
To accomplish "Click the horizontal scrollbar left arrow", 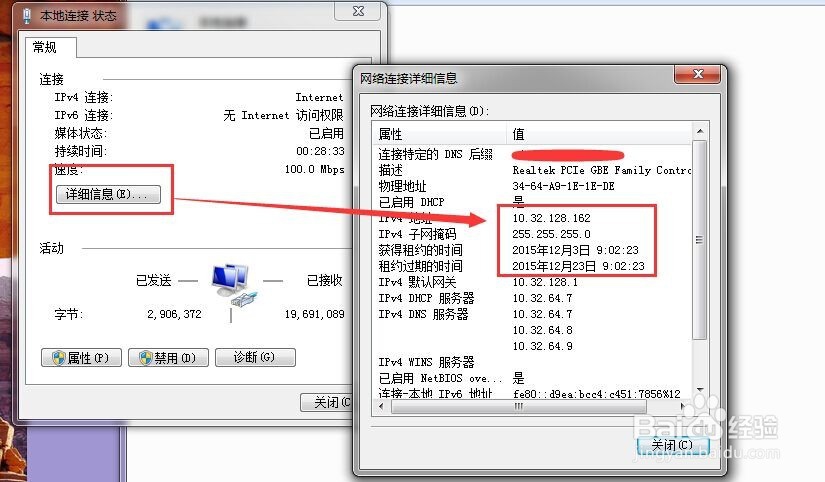I will pyautogui.click(x=382, y=406).
